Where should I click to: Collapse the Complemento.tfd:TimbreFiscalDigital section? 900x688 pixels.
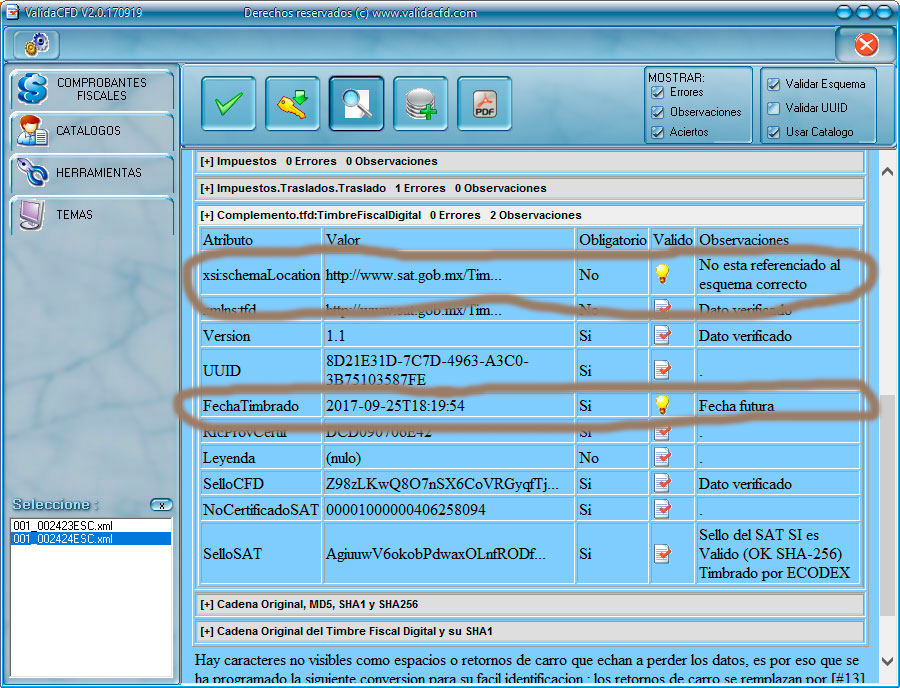pos(529,215)
